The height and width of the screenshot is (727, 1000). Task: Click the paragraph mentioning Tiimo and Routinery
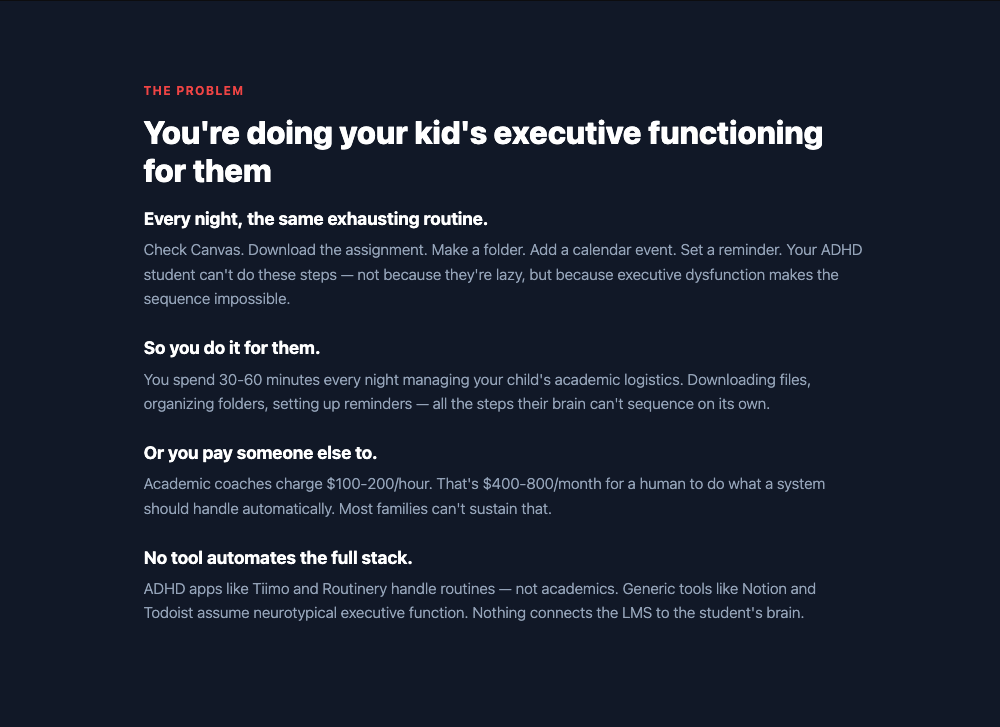(480, 601)
